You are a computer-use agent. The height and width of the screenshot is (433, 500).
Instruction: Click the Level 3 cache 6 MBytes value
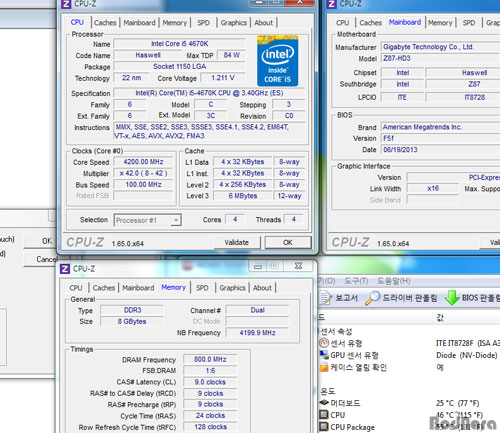tap(243, 196)
